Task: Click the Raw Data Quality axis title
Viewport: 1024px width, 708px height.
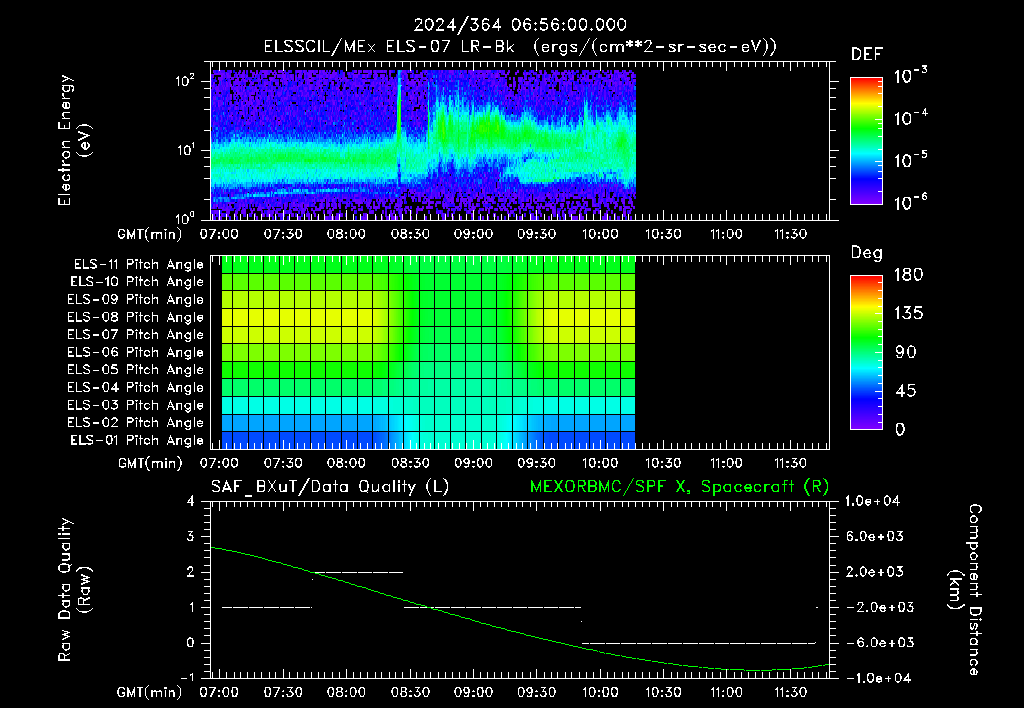Action: [72, 590]
